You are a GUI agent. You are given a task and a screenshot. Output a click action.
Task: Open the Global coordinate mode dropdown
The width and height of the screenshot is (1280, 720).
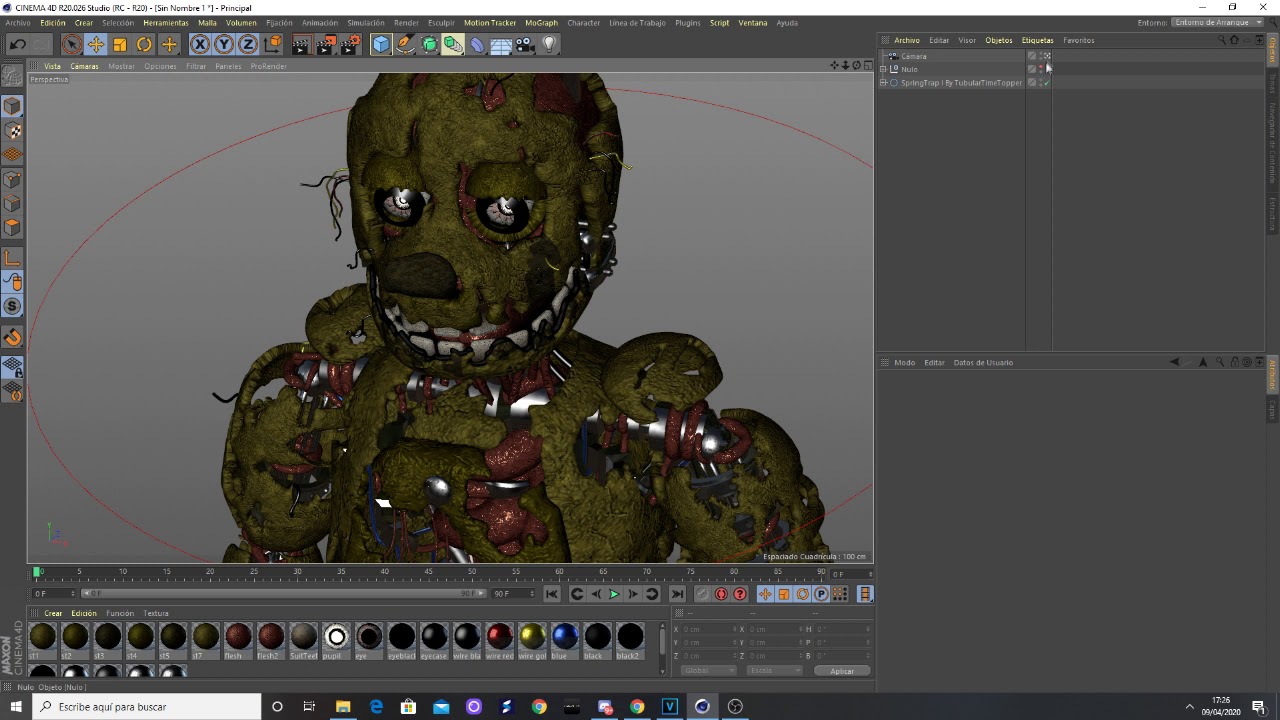[x=708, y=671]
